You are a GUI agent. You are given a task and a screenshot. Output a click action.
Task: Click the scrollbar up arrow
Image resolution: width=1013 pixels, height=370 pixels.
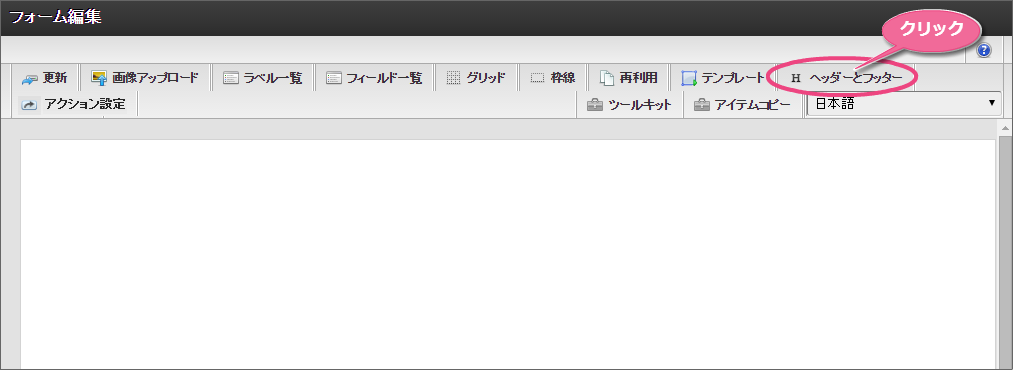tap(1005, 128)
